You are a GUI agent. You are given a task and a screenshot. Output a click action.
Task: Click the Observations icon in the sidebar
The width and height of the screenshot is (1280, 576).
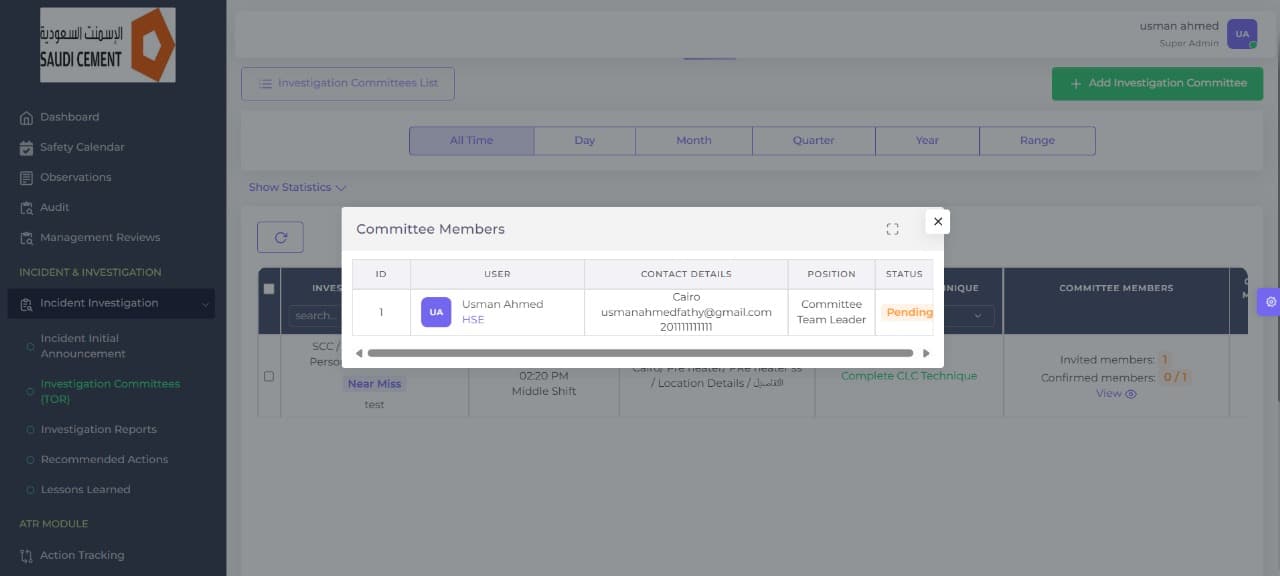click(25, 177)
